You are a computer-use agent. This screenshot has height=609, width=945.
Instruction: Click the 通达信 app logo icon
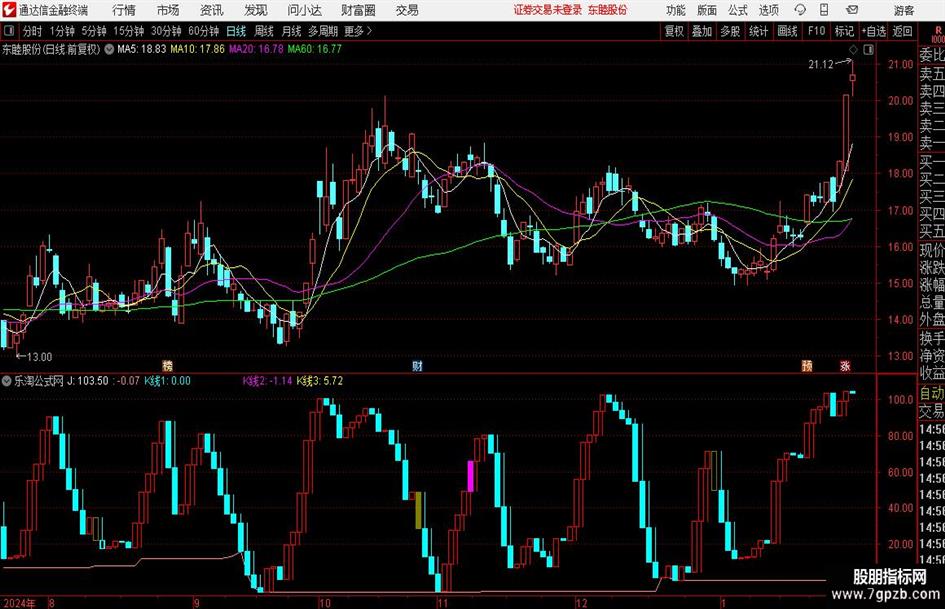8,10
